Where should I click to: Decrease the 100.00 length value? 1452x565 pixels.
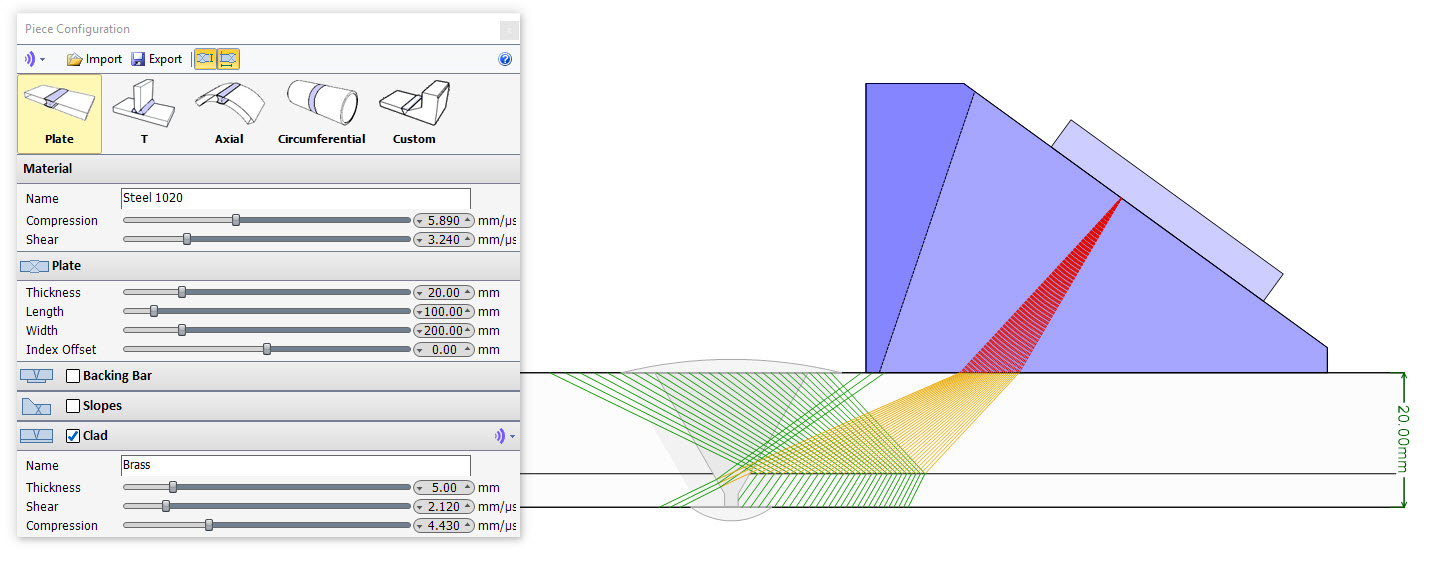421,311
